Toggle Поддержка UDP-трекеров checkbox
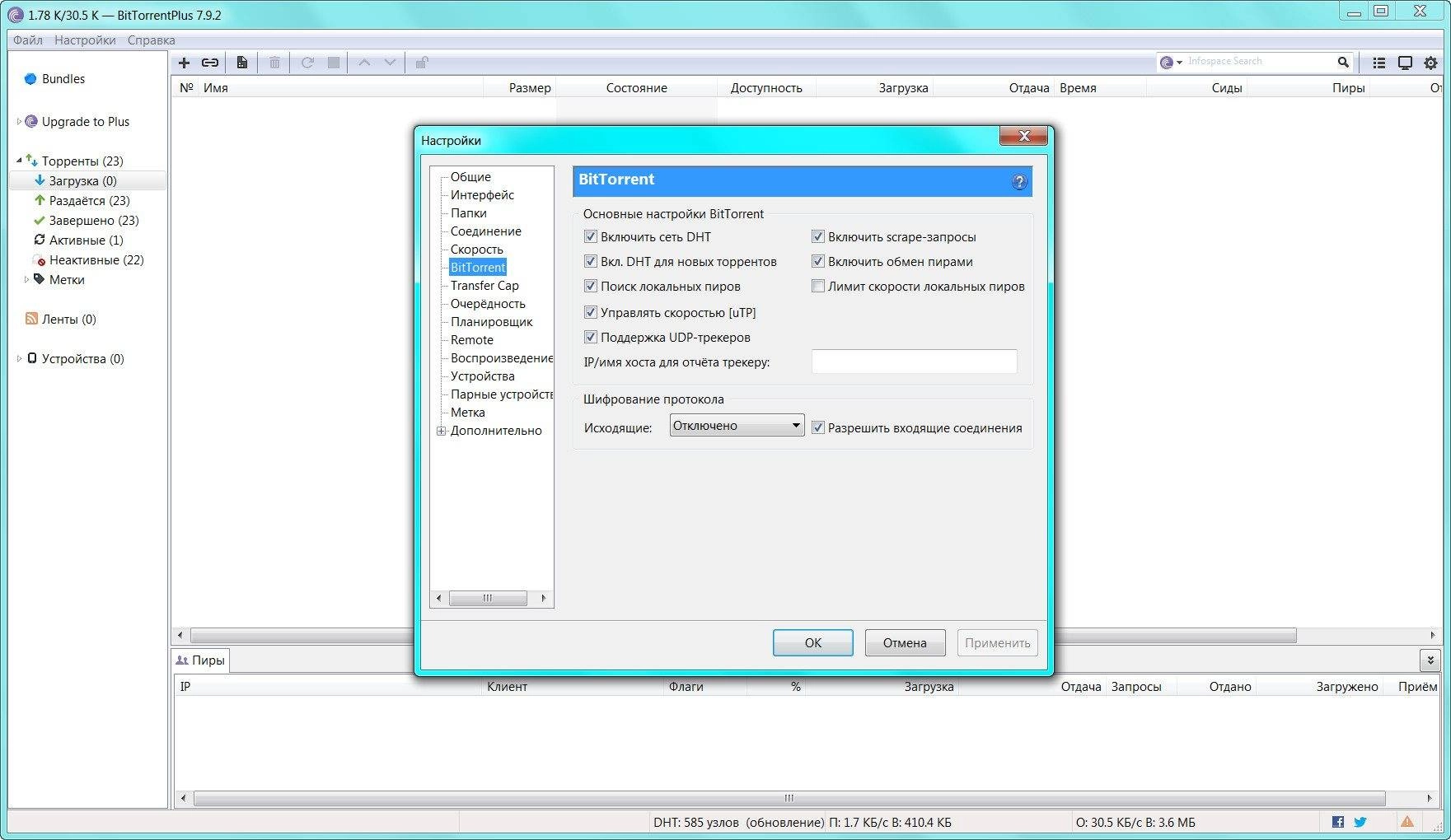The image size is (1451, 840). (590, 337)
